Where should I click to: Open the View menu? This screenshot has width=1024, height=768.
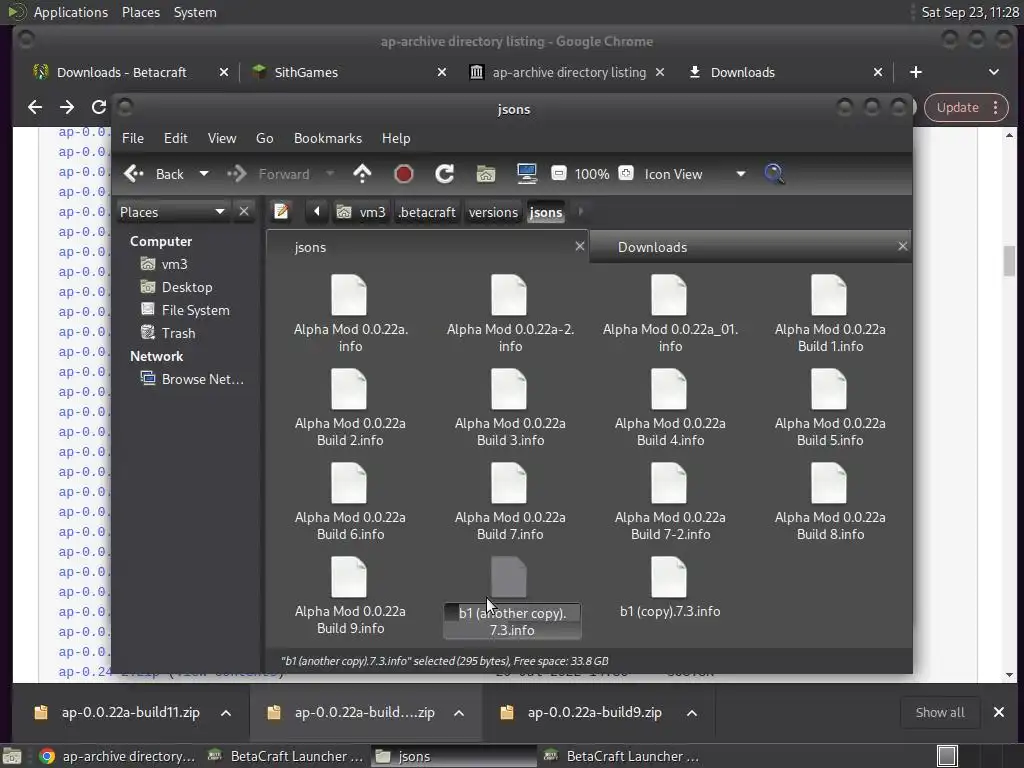tap(221, 138)
